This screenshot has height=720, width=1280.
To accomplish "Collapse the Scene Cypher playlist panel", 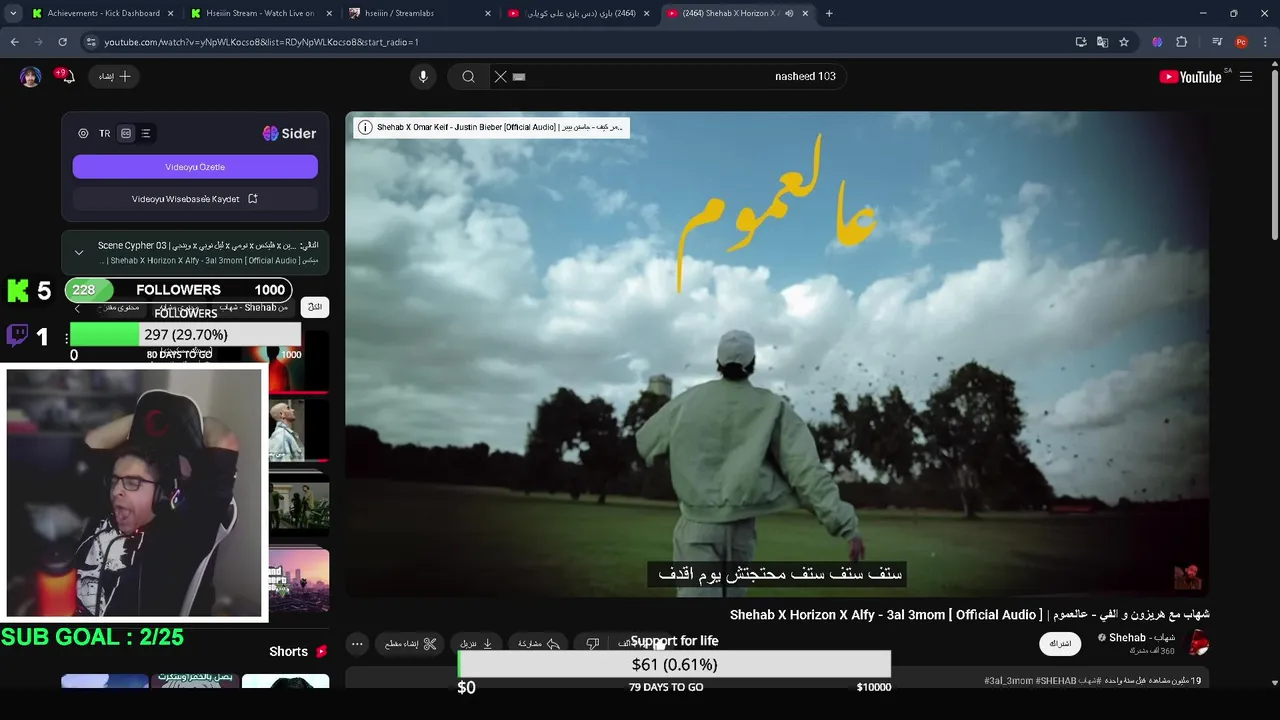I will coord(79,253).
